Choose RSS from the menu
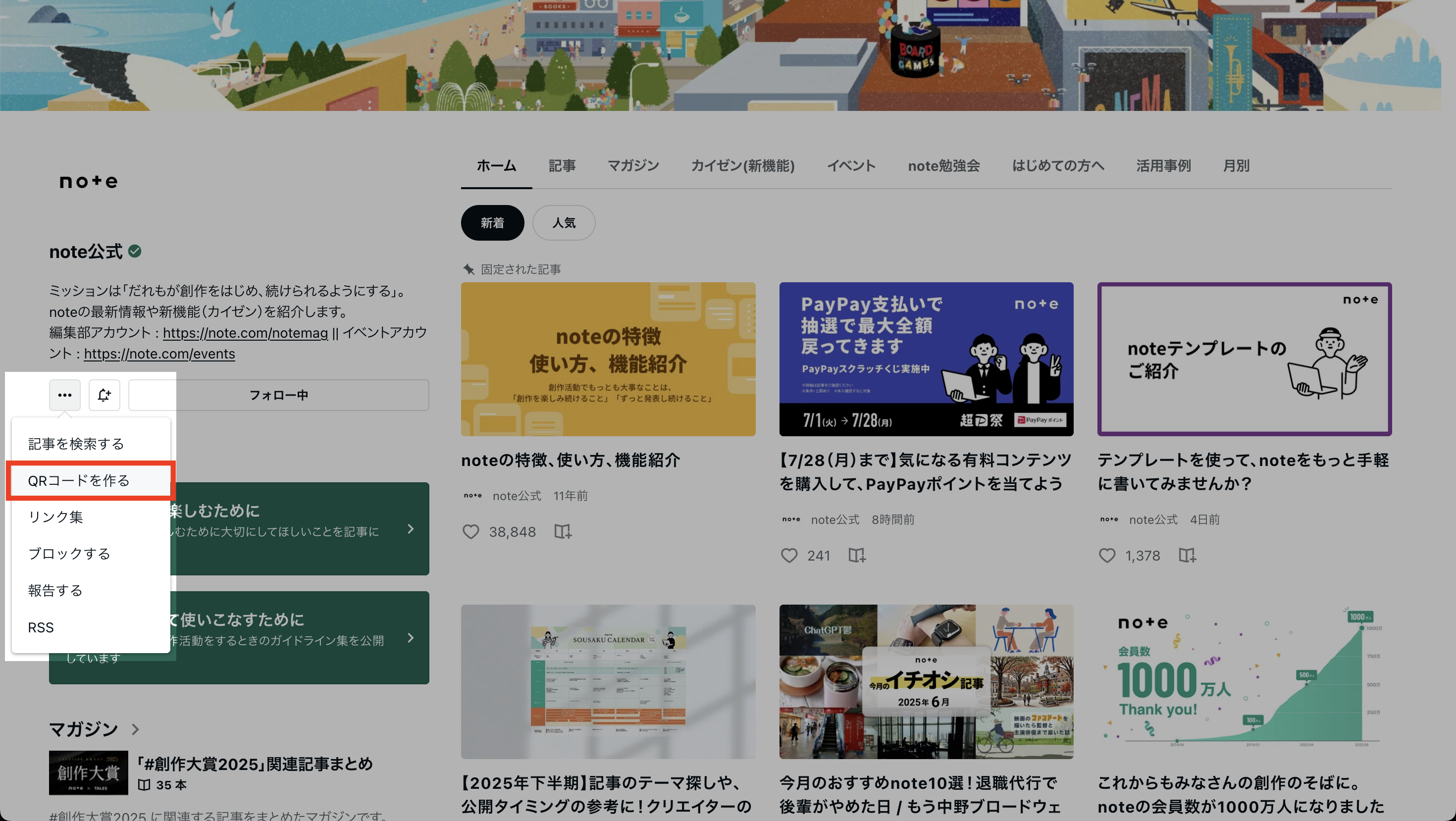This screenshot has height=821, width=1456. [91, 627]
